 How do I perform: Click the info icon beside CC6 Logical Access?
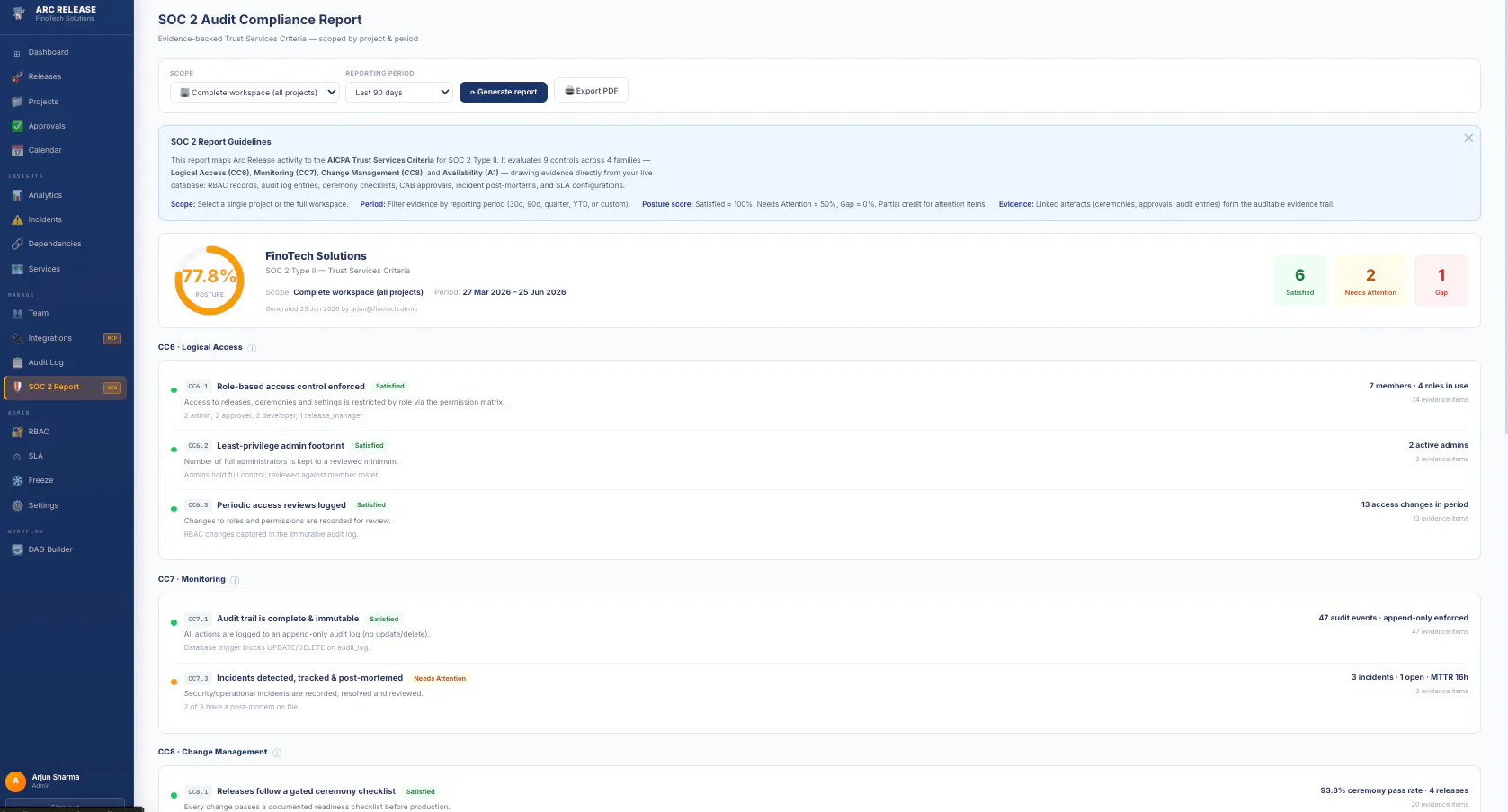point(252,348)
